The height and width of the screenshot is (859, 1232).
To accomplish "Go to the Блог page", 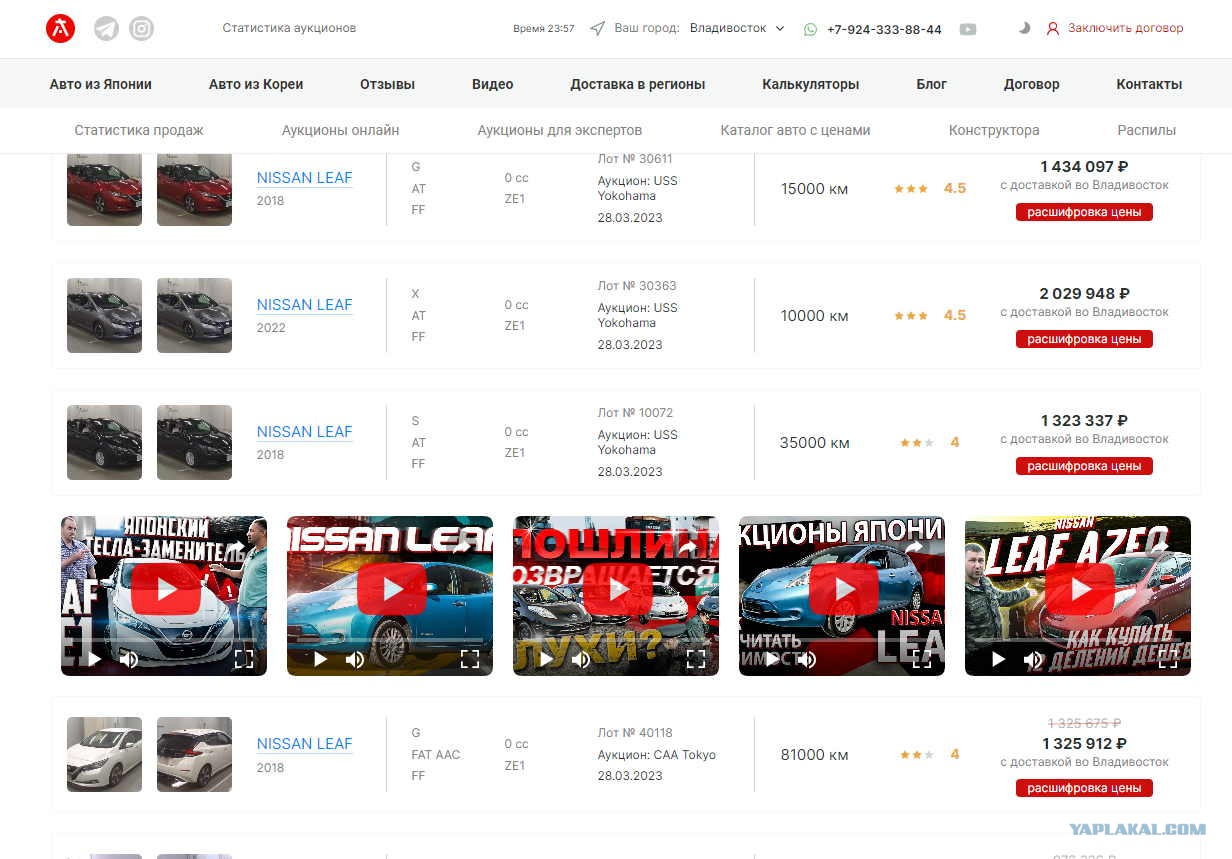I will (x=932, y=84).
